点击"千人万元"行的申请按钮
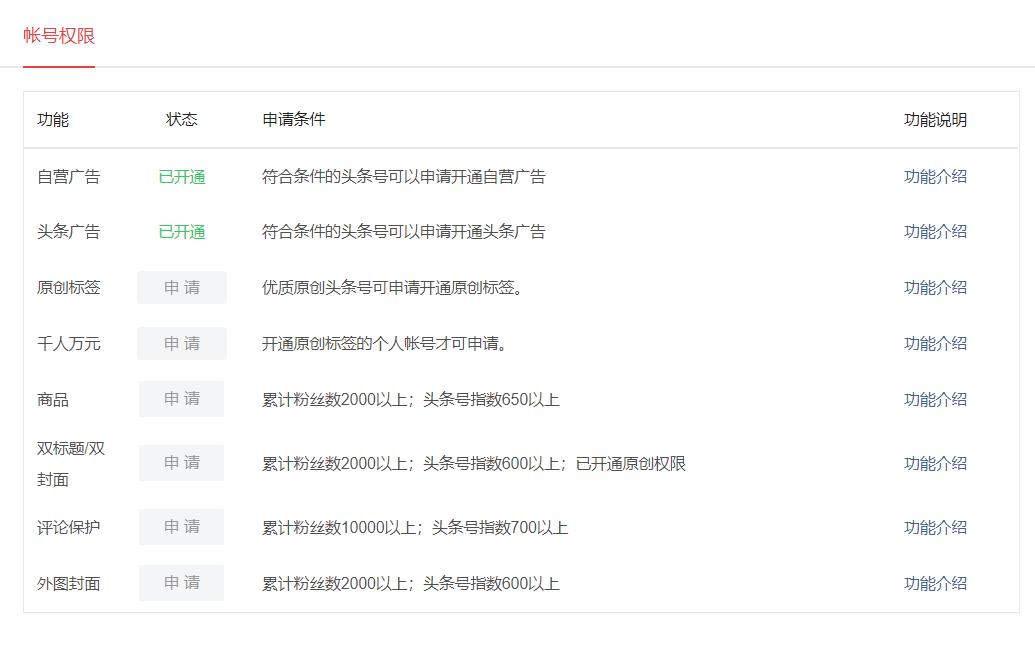 (x=181, y=343)
